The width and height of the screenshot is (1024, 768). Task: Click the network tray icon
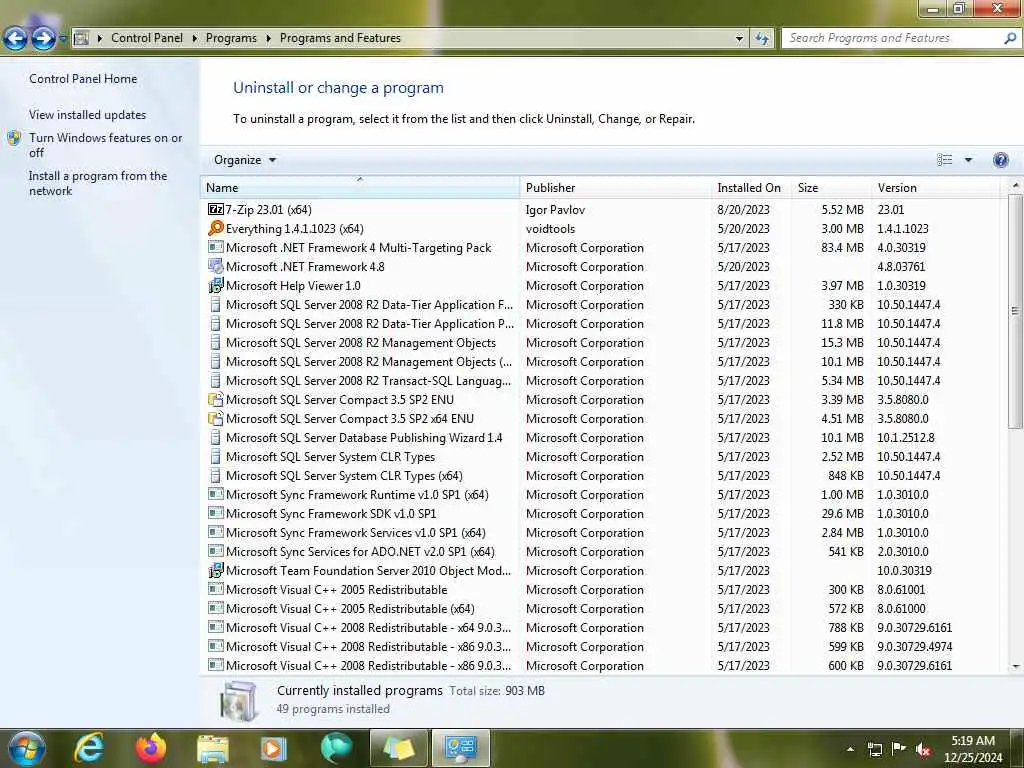(x=874, y=750)
